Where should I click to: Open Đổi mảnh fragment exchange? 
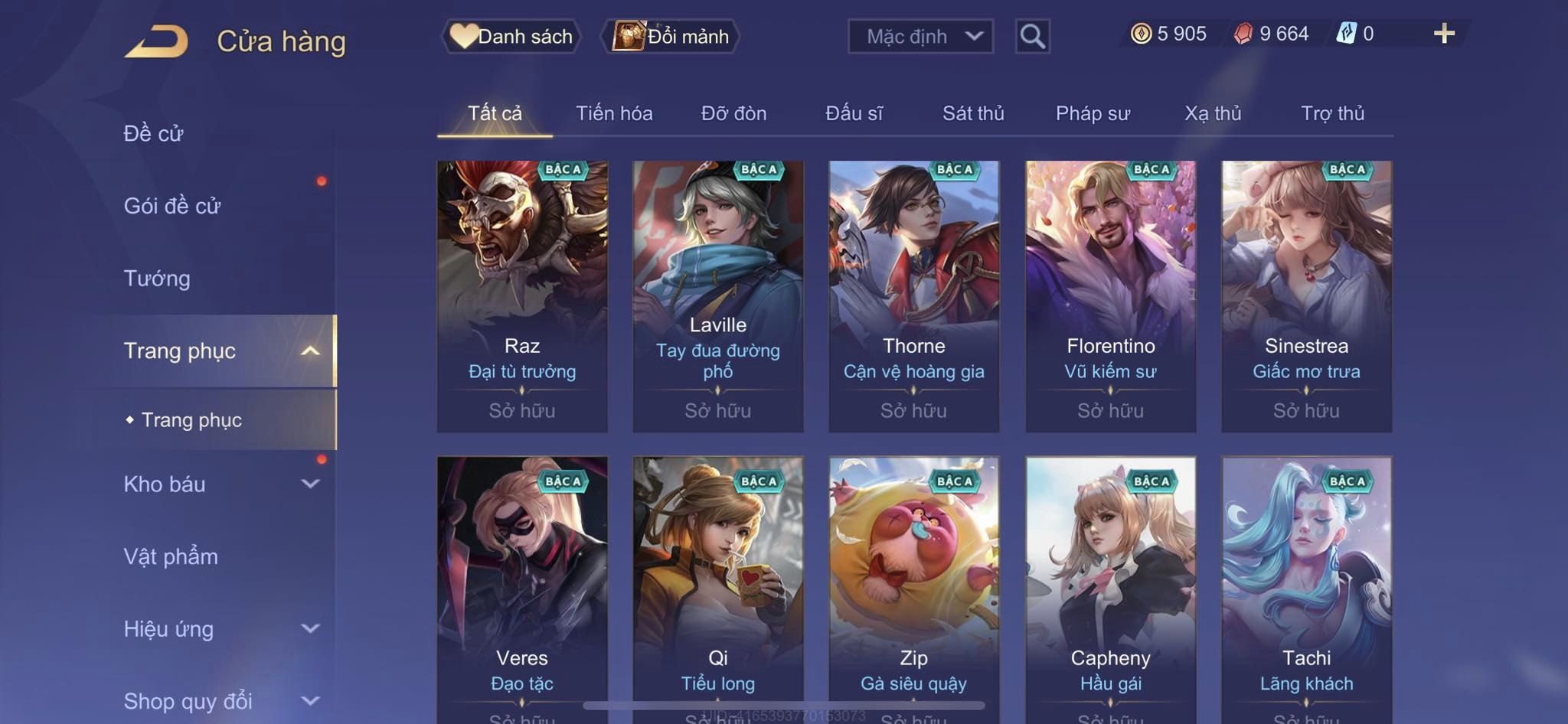pyautogui.click(x=671, y=36)
